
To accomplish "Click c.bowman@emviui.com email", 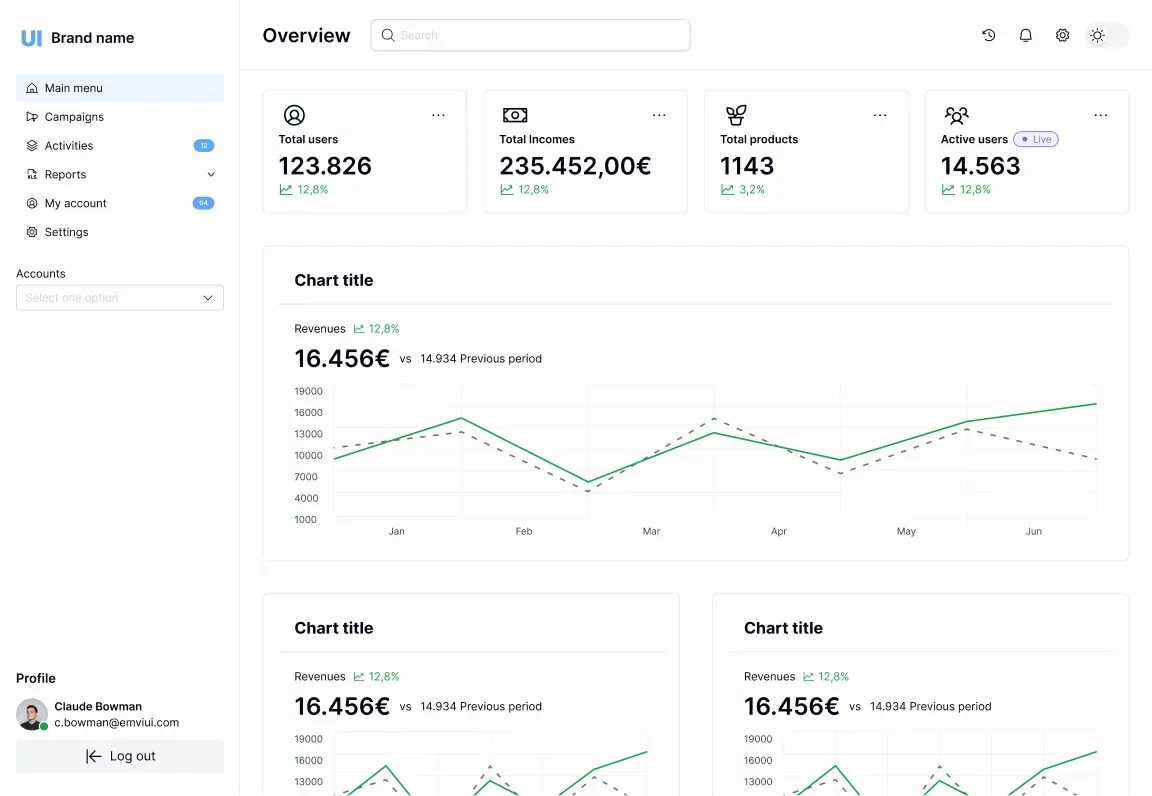I will 117,723.
